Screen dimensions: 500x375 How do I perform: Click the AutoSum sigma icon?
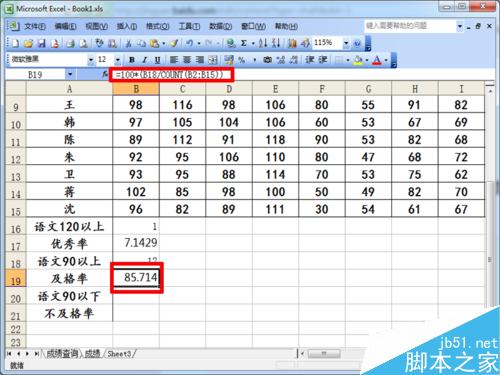[x=244, y=43]
